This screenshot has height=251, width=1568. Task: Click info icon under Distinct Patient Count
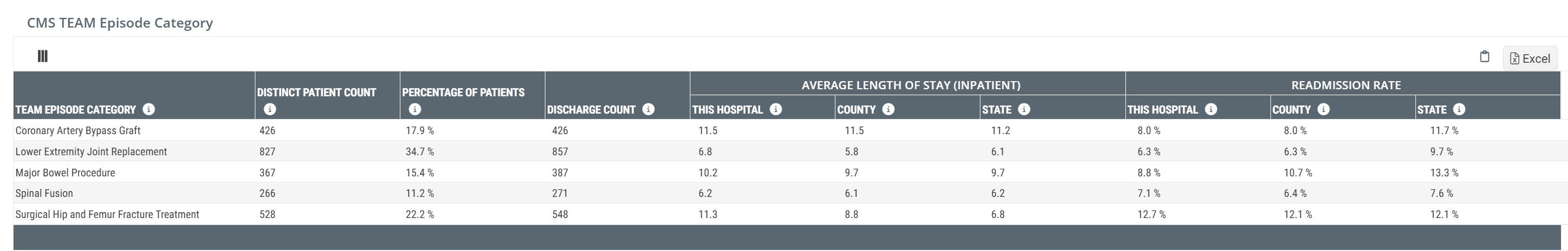(x=271, y=109)
